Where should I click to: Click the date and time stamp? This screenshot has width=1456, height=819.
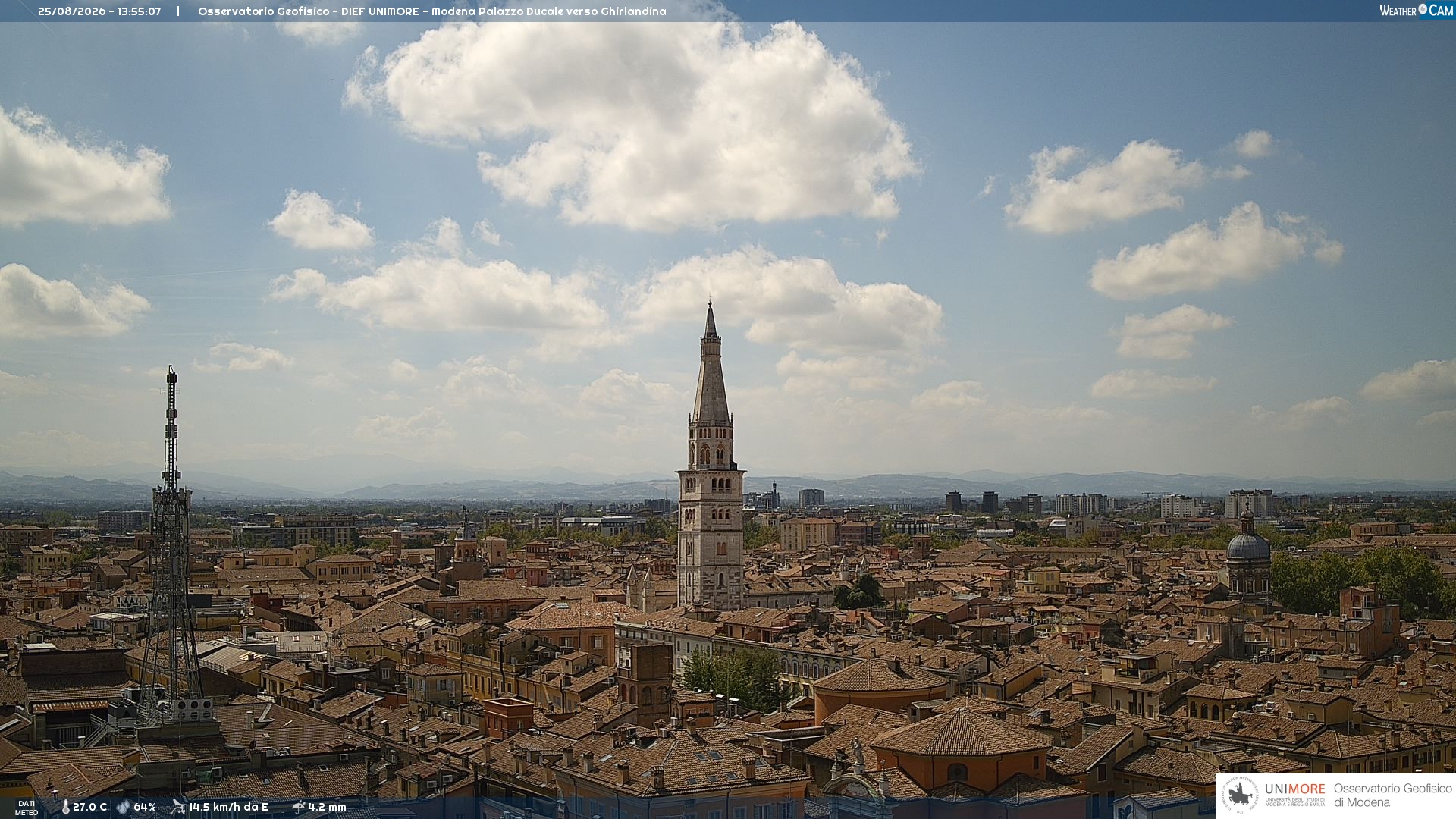coord(99,11)
